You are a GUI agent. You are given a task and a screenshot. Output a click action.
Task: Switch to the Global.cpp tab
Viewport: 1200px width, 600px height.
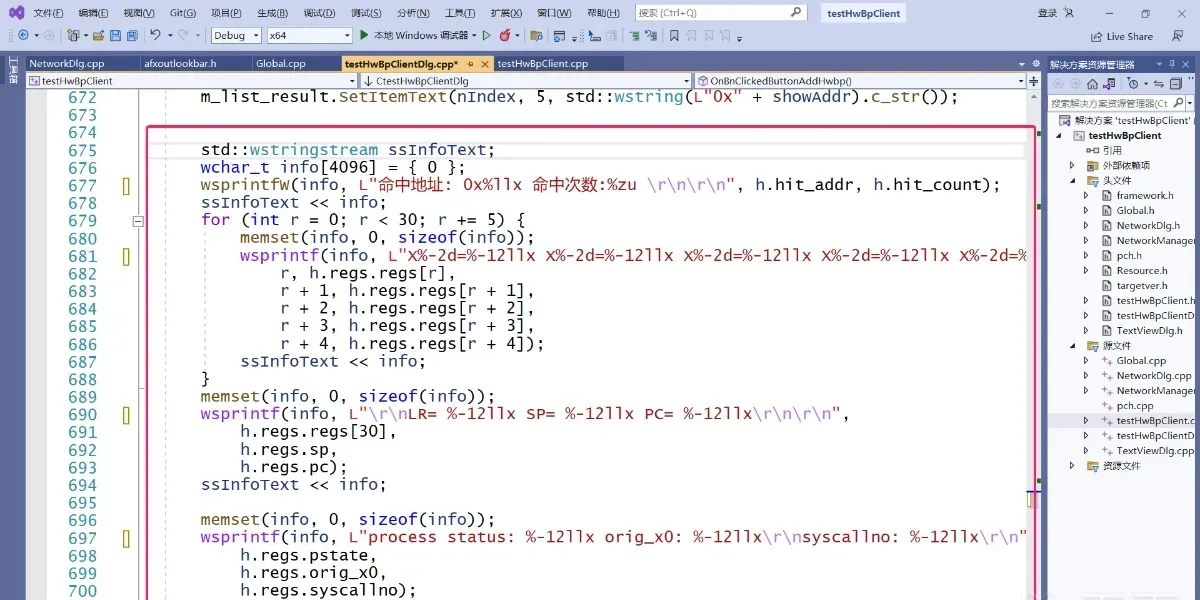(280, 63)
